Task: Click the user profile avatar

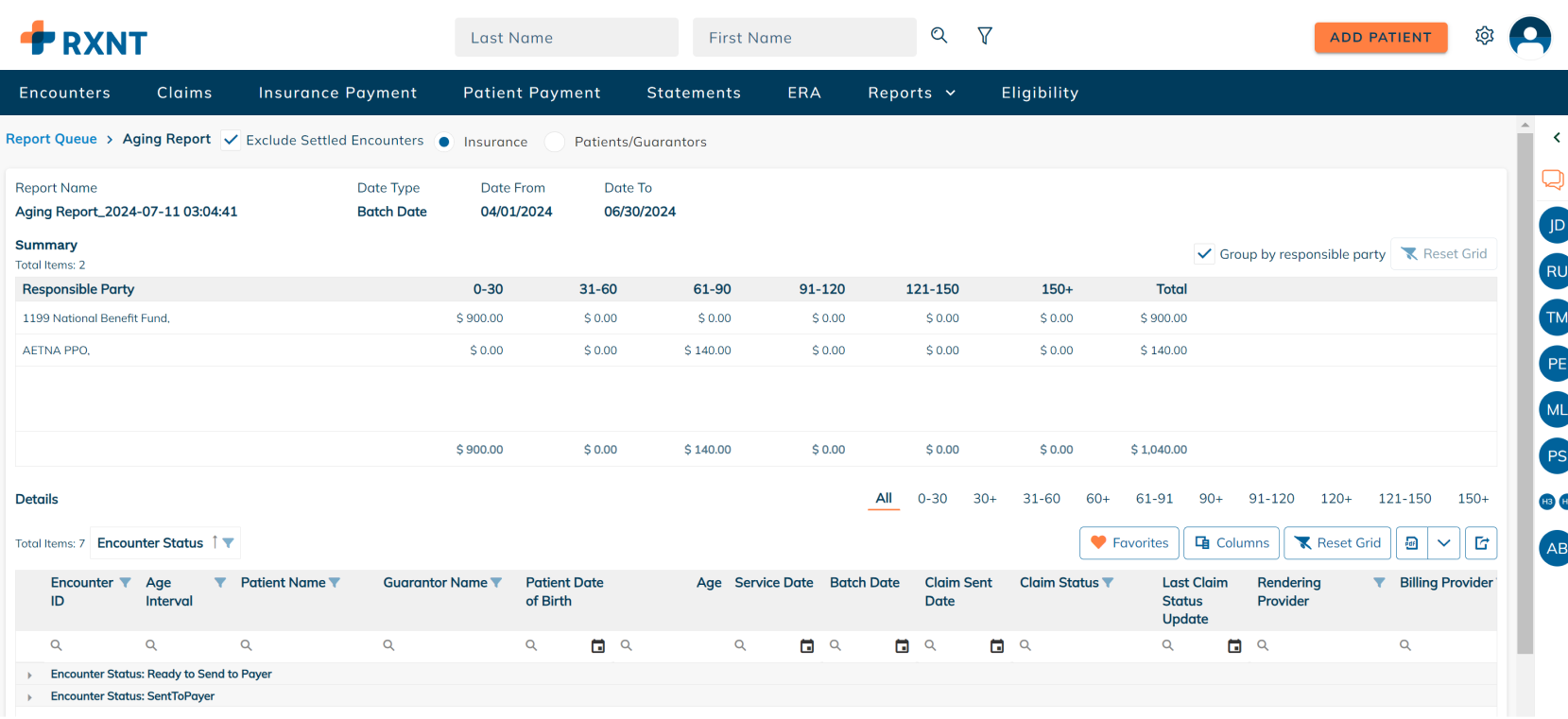Action: [1529, 38]
